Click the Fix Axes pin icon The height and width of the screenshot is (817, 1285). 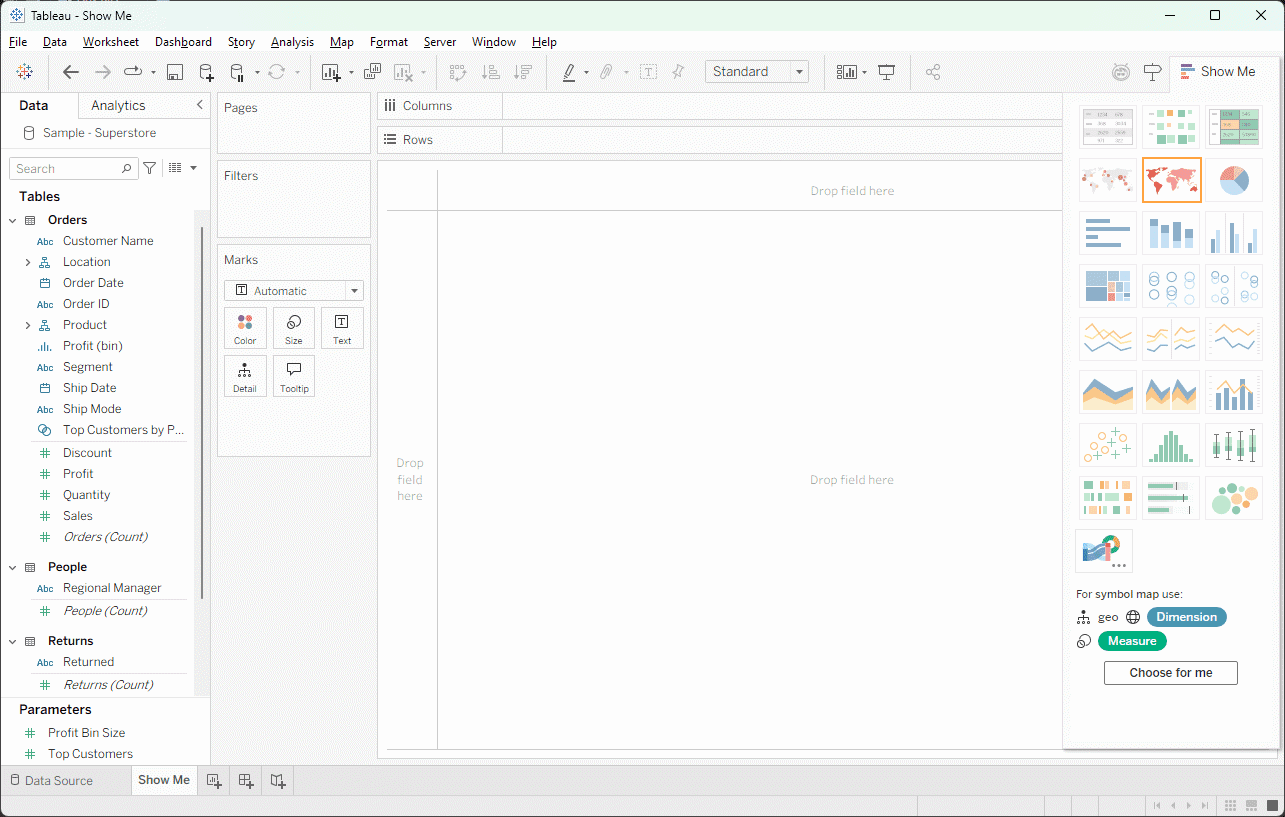tap(679, 72)
